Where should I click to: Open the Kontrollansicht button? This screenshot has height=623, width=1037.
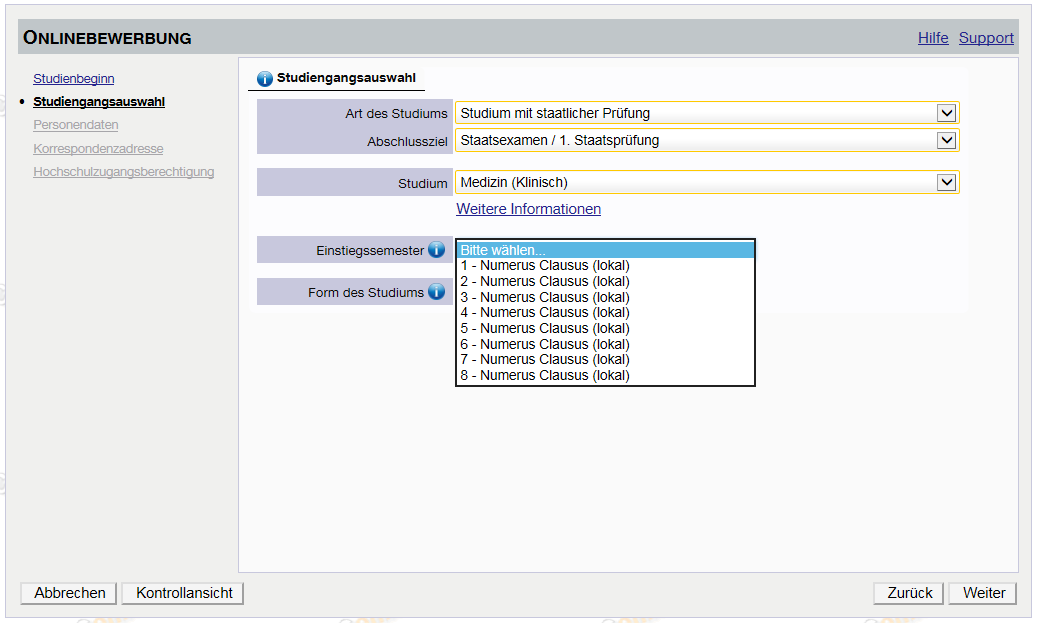[x=184, y=593]
